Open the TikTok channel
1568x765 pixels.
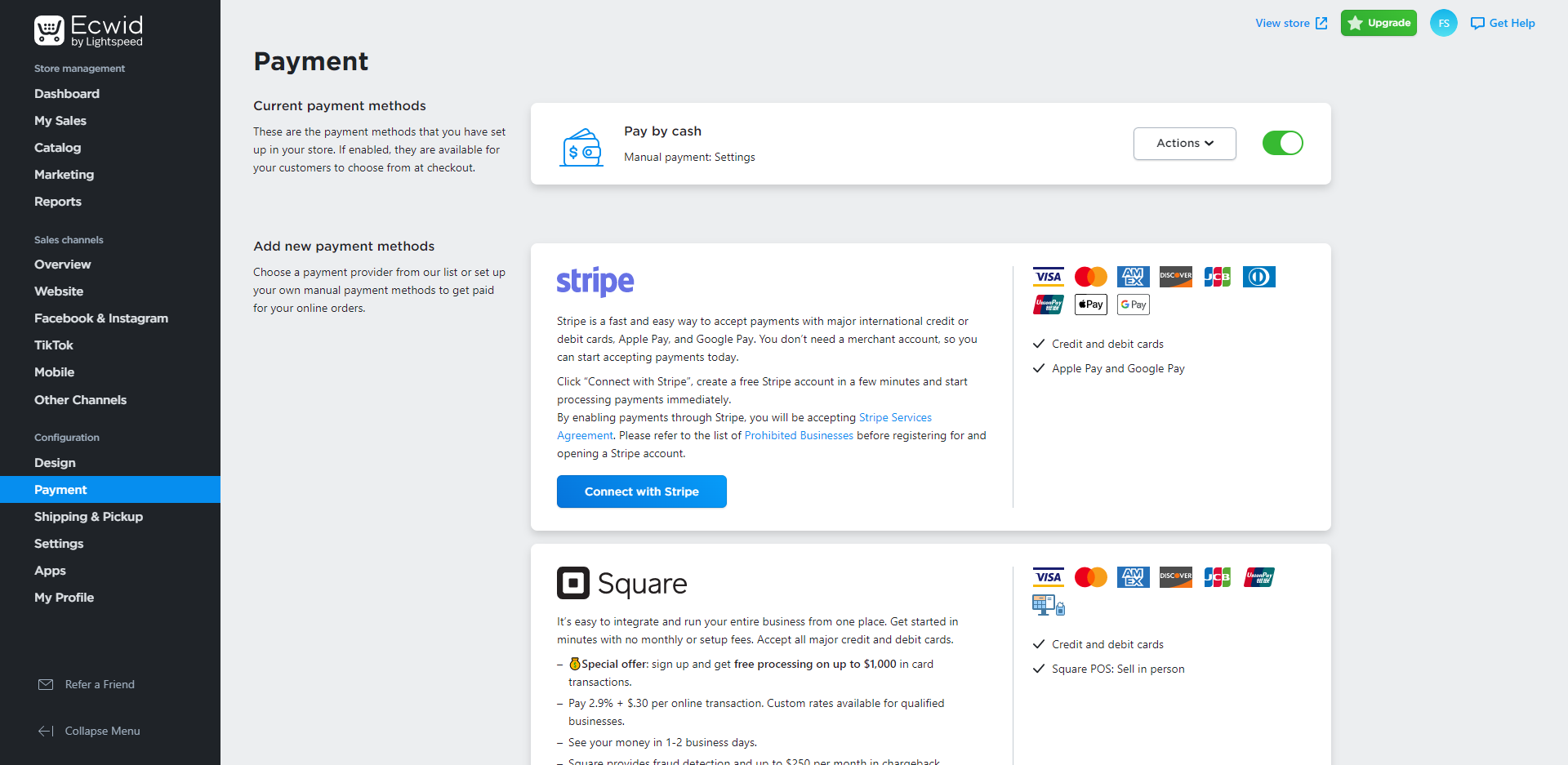54,345
